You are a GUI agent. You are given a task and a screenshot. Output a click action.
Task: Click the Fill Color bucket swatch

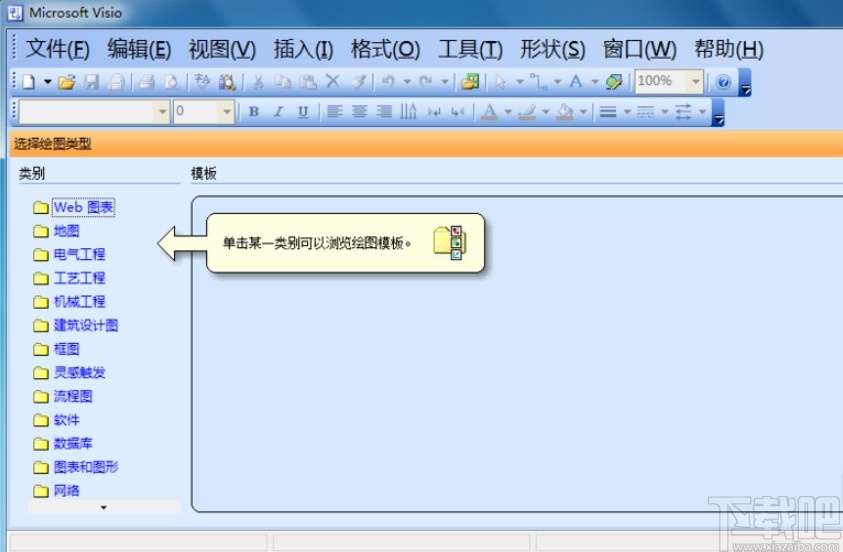tap(565, 112)
